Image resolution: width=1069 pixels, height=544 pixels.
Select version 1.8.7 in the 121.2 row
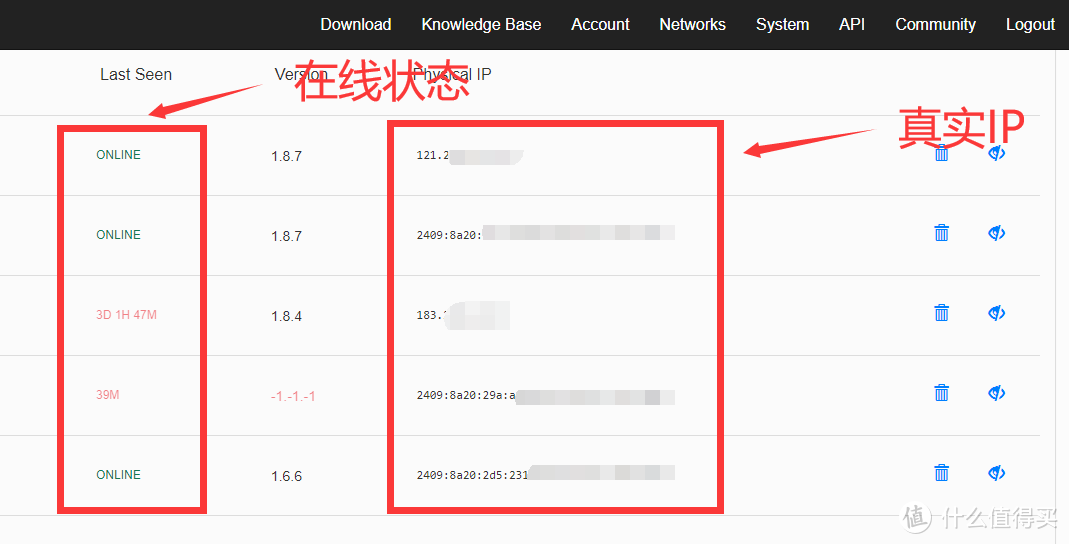pyautogui.click(x=286, y=156)
